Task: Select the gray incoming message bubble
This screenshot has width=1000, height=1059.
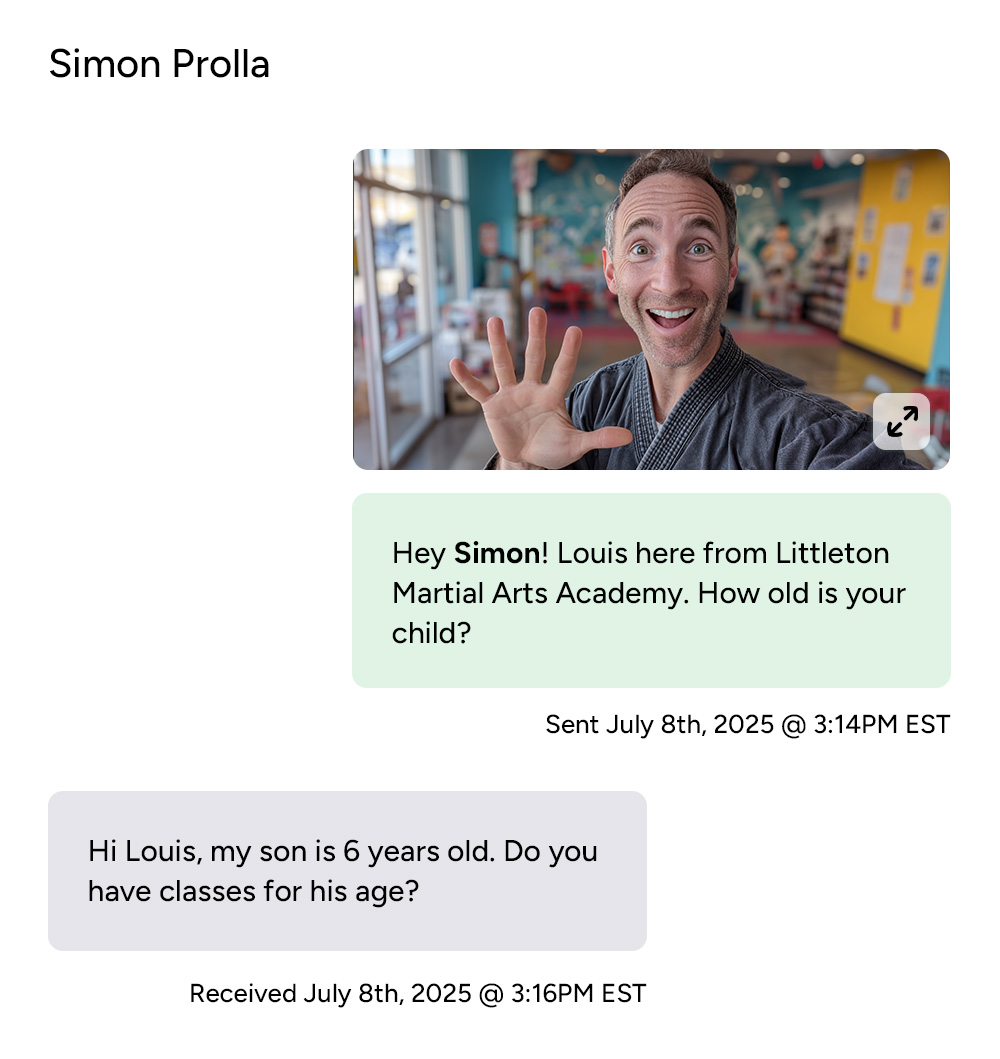Action: [x=347, y=871]
